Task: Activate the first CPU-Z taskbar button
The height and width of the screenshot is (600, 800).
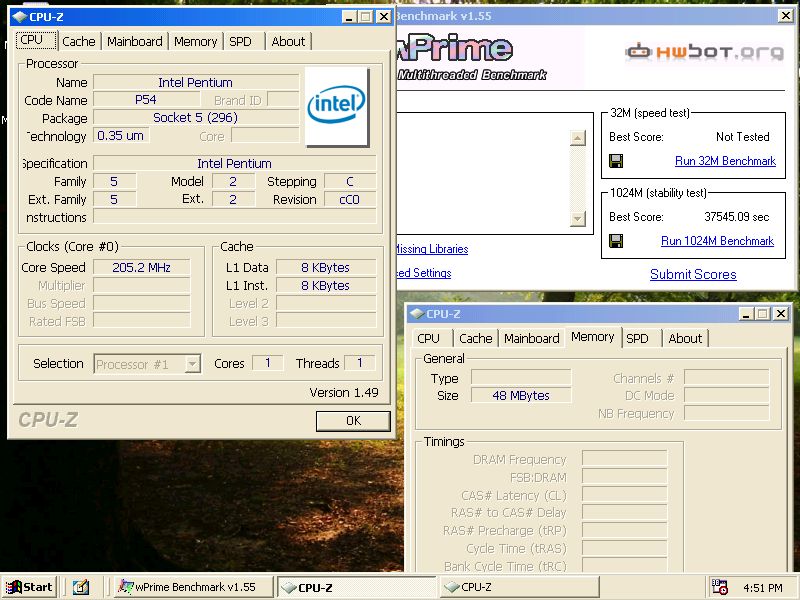Action: [x=356, y=587]
